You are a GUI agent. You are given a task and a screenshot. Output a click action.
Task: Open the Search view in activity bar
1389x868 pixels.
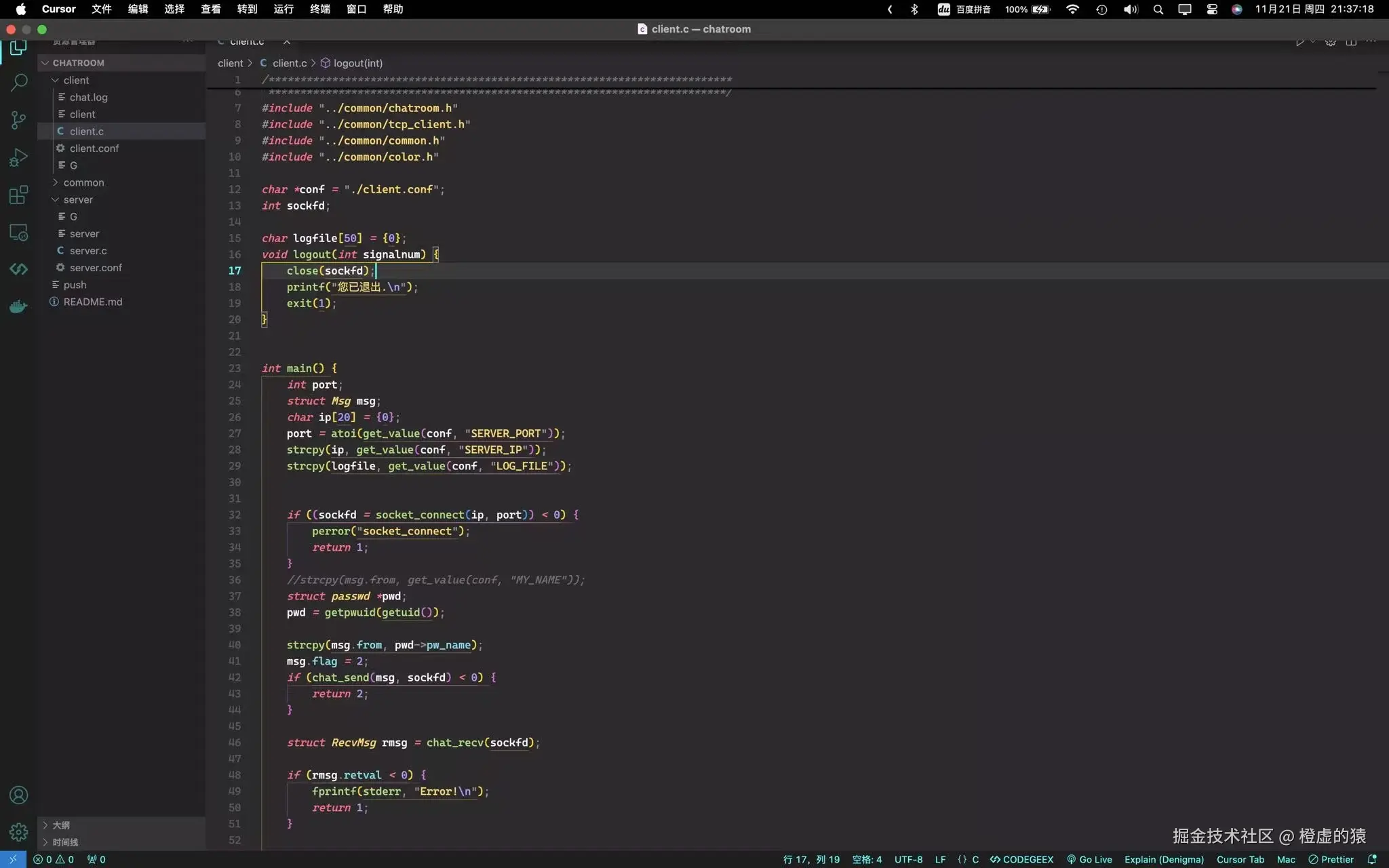(18, 83)
